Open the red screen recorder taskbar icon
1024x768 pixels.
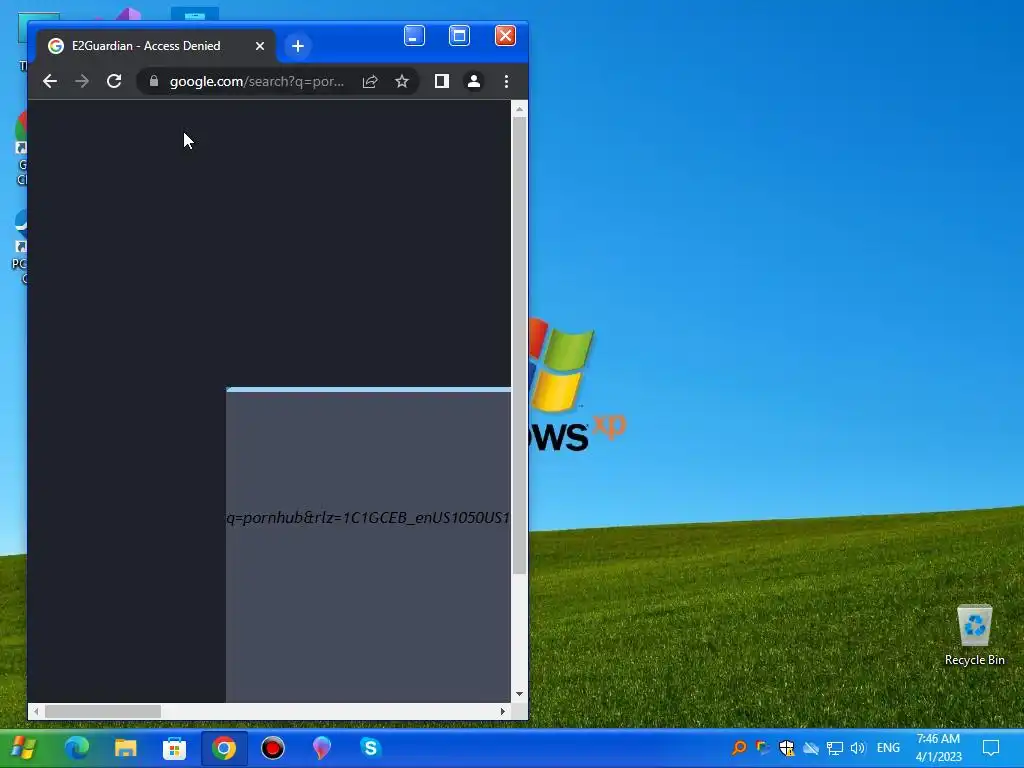pos(272,748)
